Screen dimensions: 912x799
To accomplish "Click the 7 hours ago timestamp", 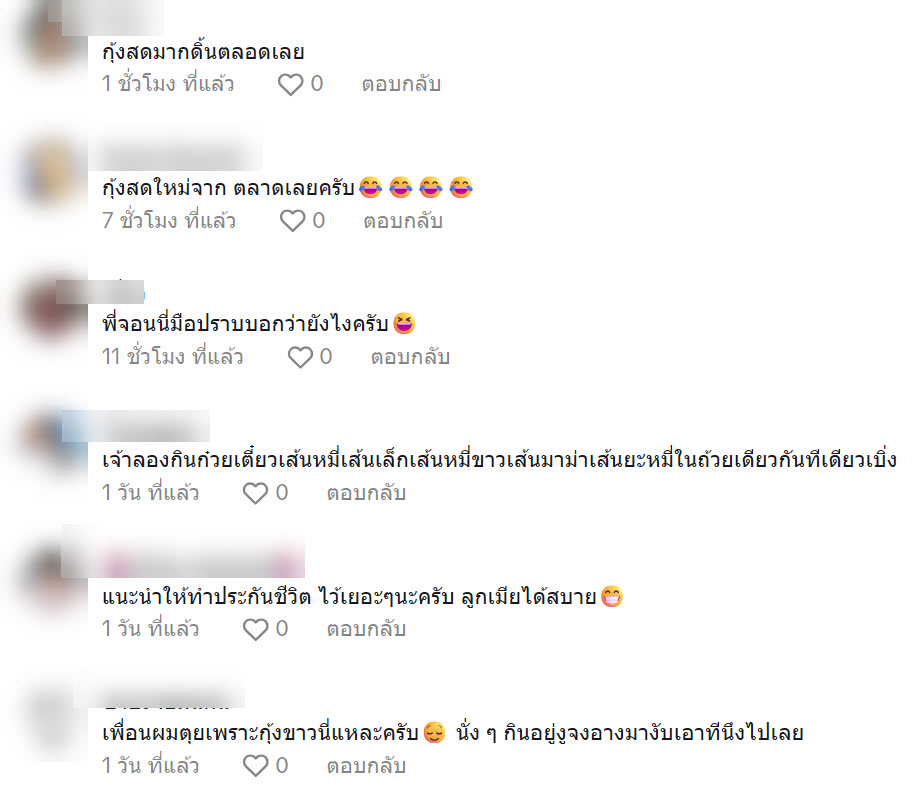I will tap(169, 221).
